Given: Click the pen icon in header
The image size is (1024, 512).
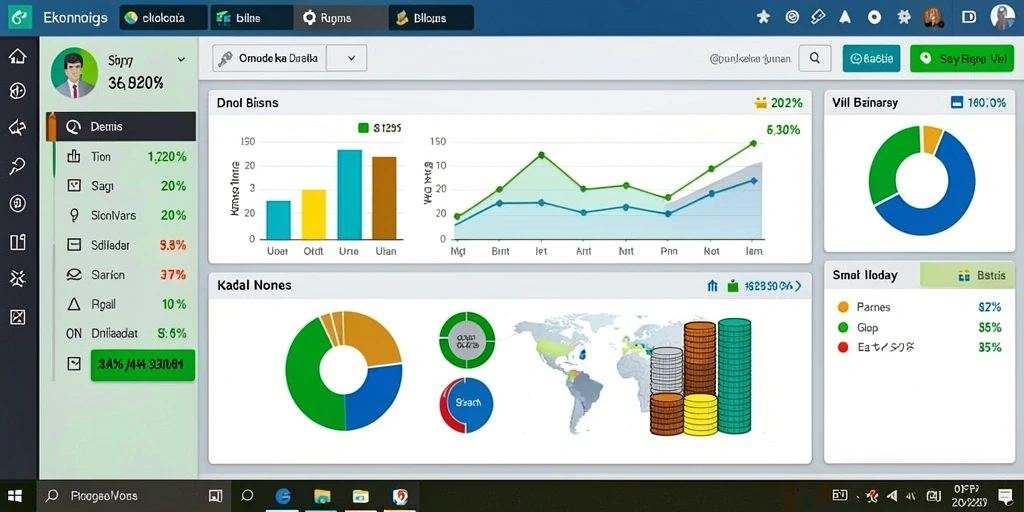Looking at the screenshot, I should (818, 18).
